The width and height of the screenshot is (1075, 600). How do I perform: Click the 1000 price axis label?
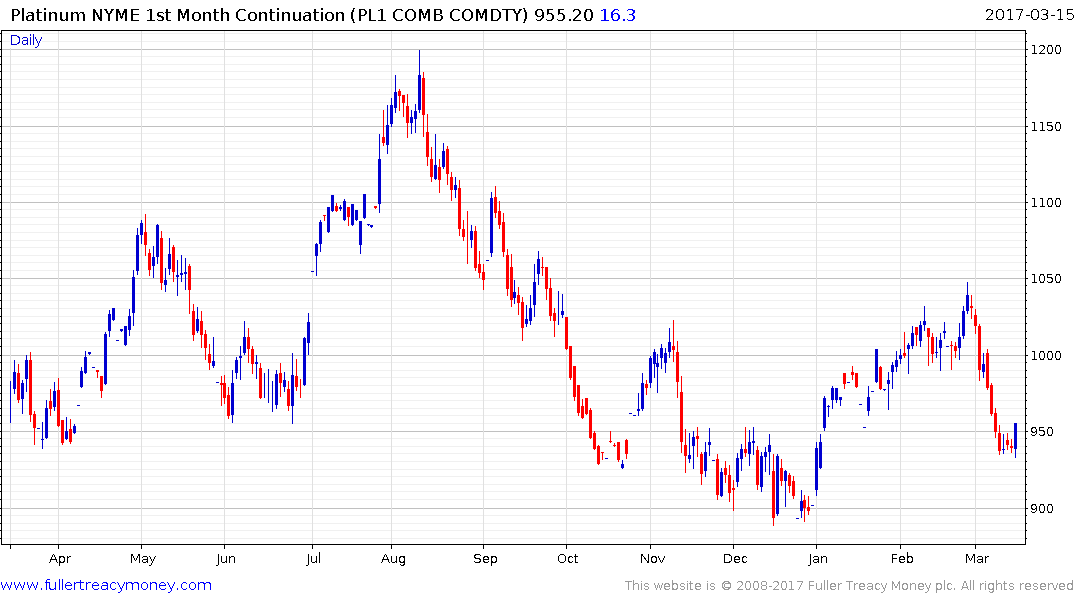pos(1046,355)
